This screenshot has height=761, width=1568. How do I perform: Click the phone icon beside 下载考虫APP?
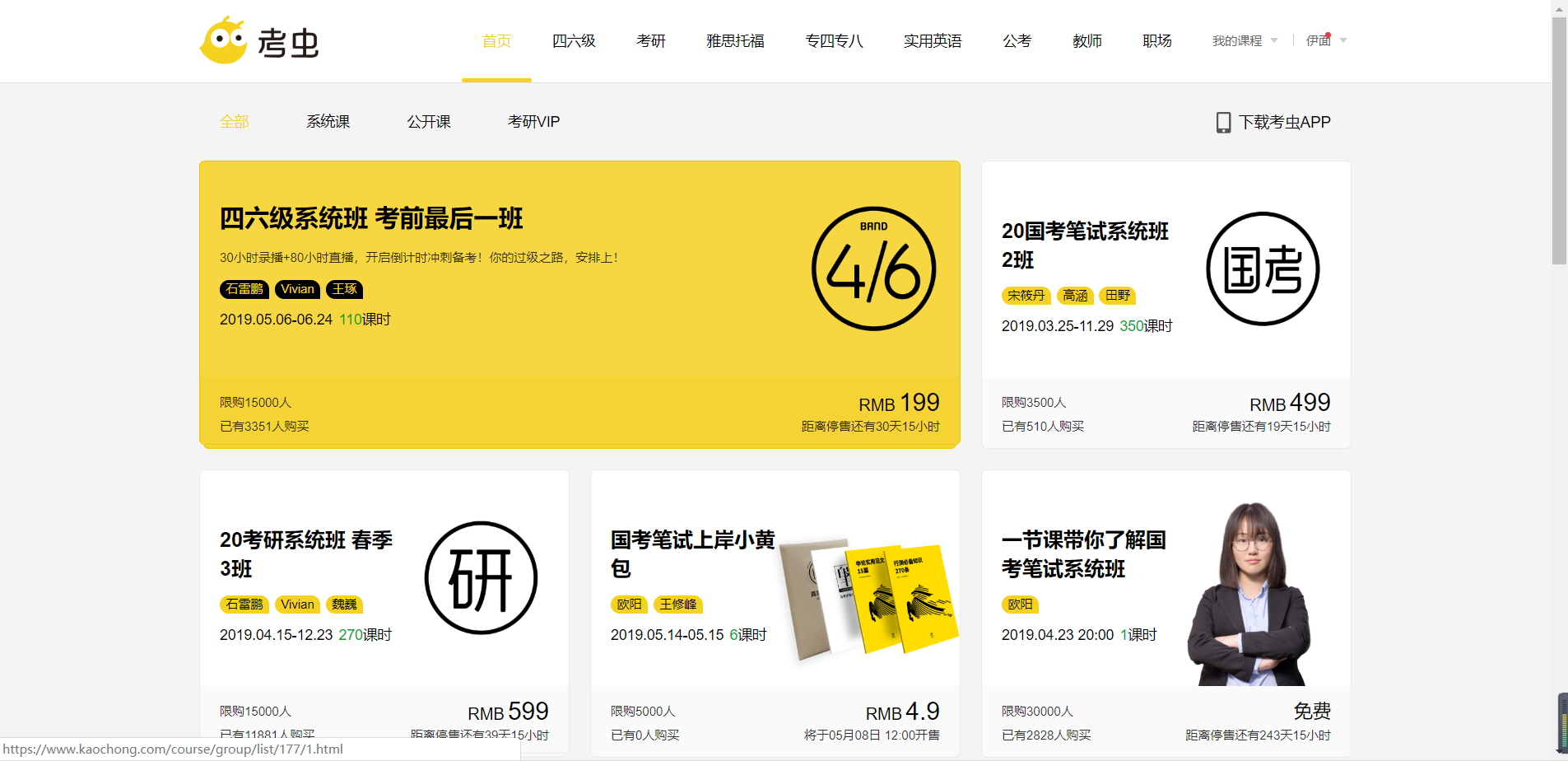point(1223,123)
